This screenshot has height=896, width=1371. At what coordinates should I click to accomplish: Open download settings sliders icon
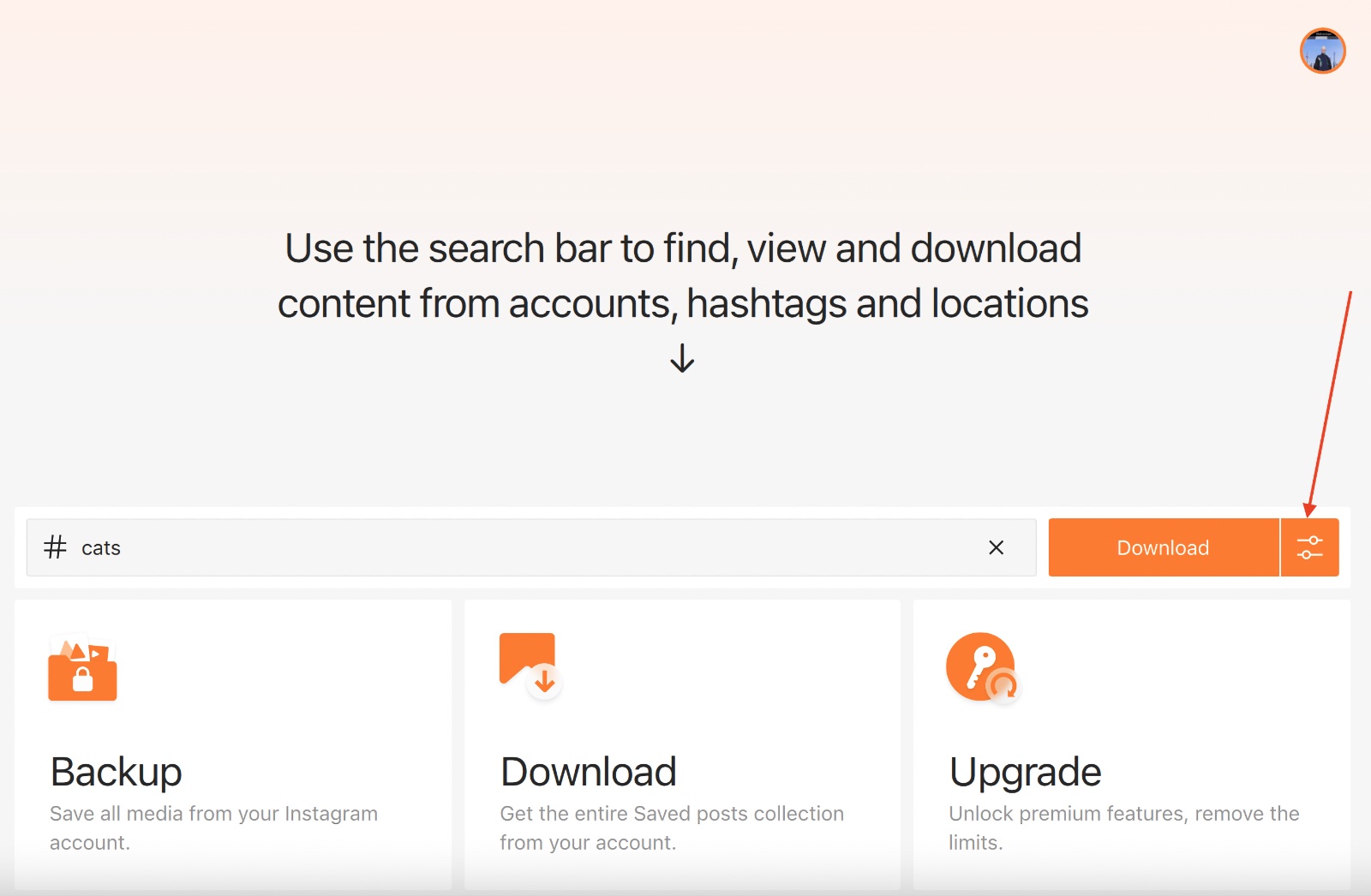(x=1309, y=547)
